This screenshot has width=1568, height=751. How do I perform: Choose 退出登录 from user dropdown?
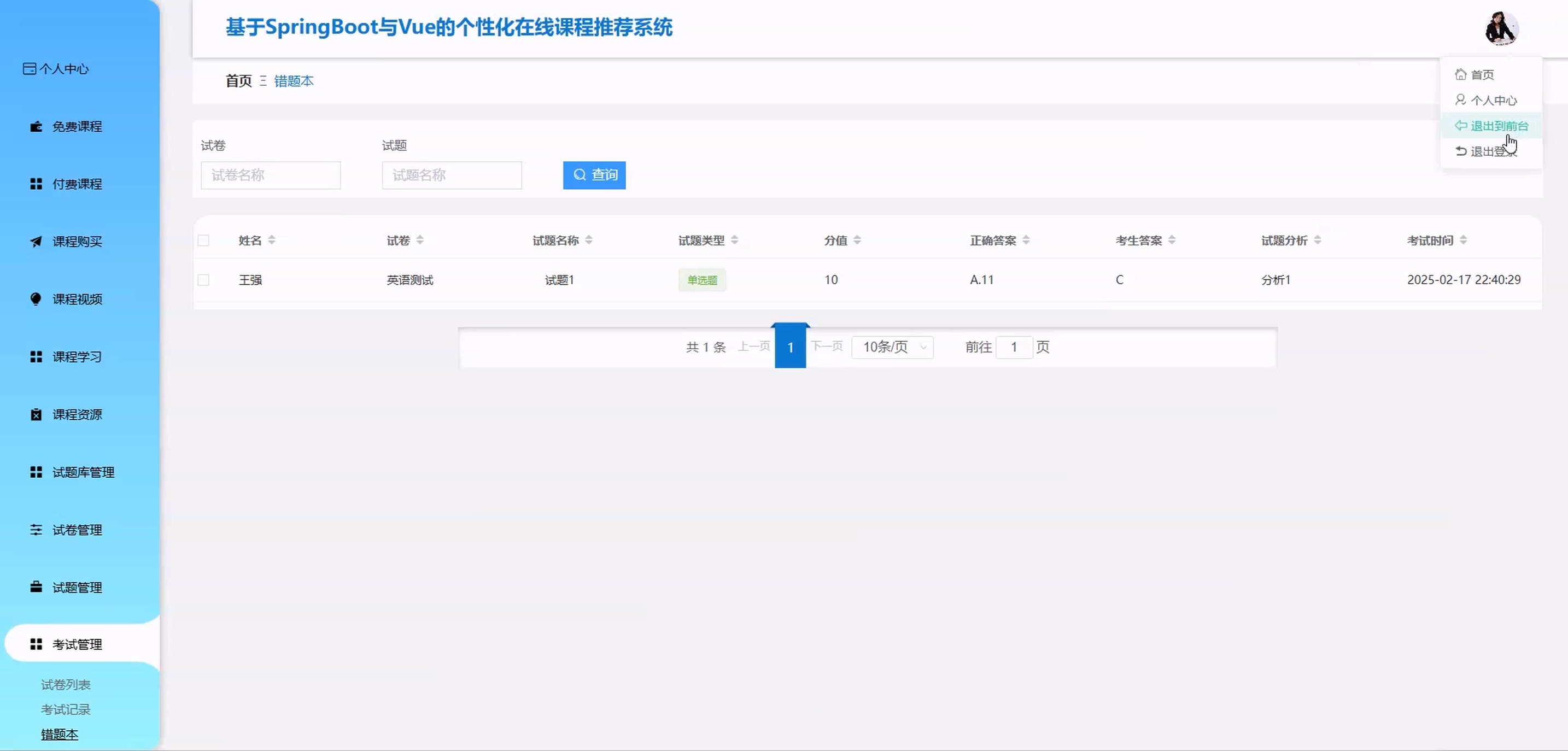1493,151
